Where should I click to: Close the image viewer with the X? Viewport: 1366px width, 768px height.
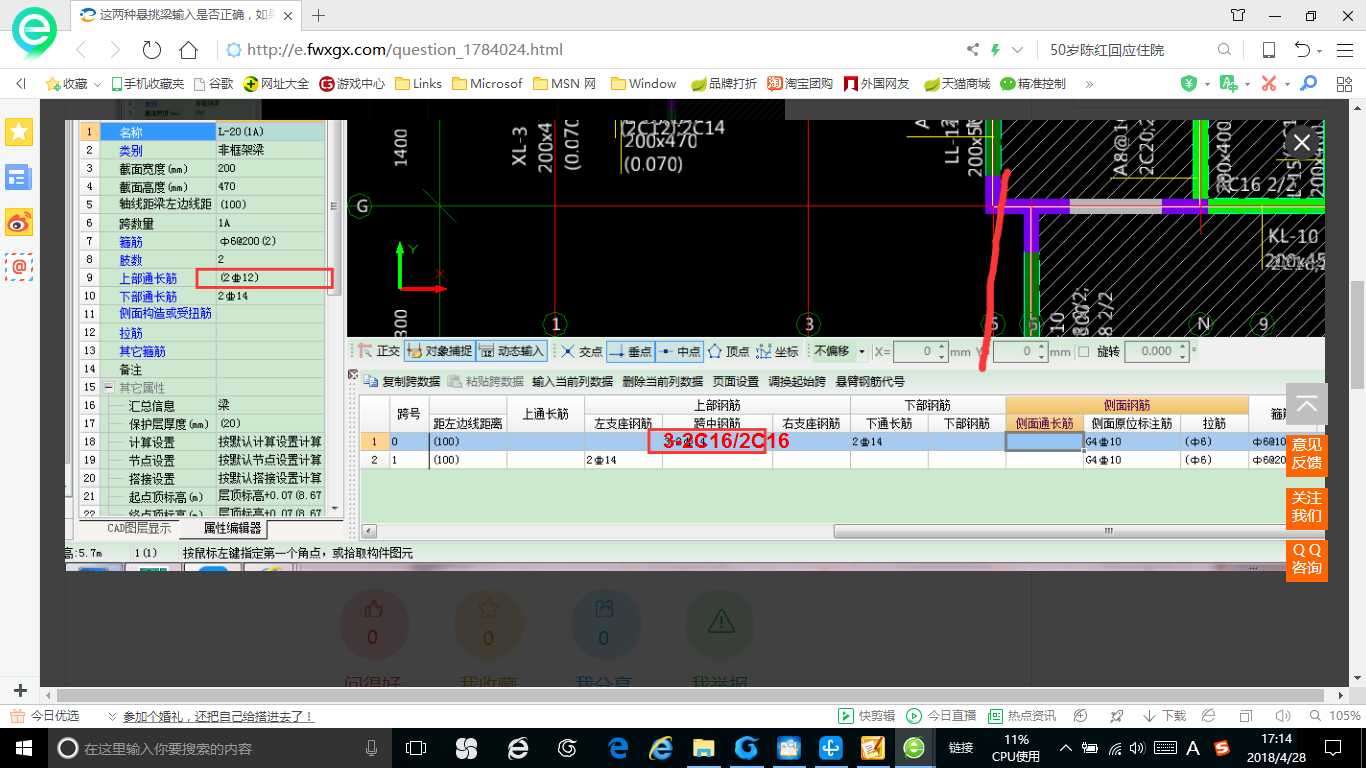1301,143
